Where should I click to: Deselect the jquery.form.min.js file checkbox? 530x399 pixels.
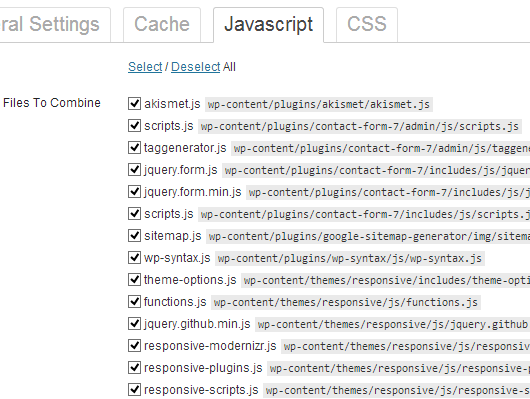pyautogui.click(x=134, y=191)
